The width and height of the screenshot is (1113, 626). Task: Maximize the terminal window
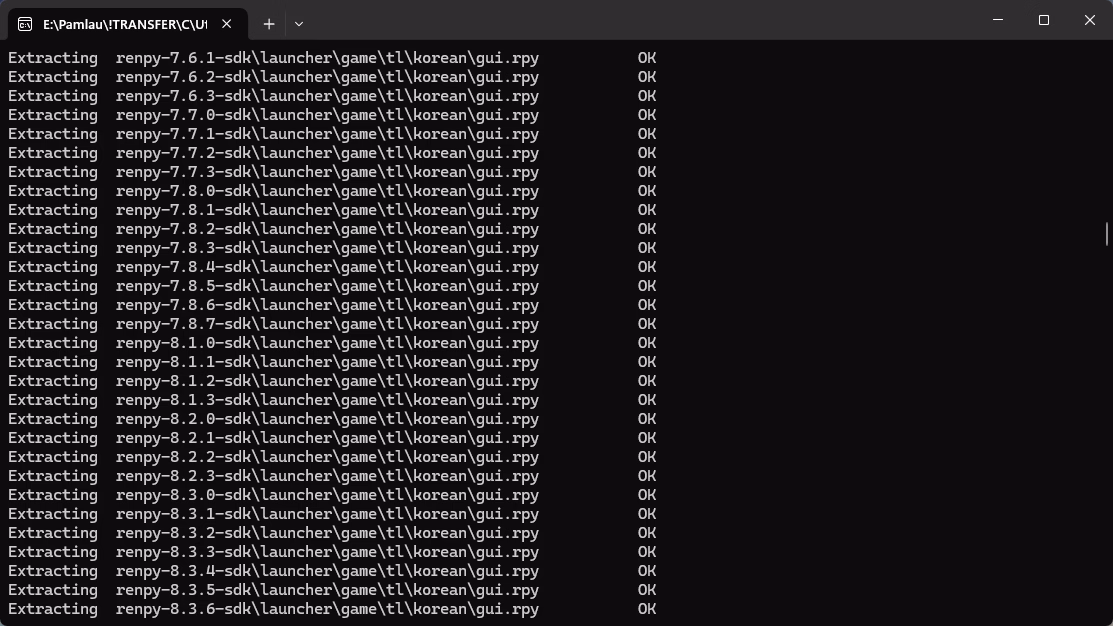(1043, 20)
